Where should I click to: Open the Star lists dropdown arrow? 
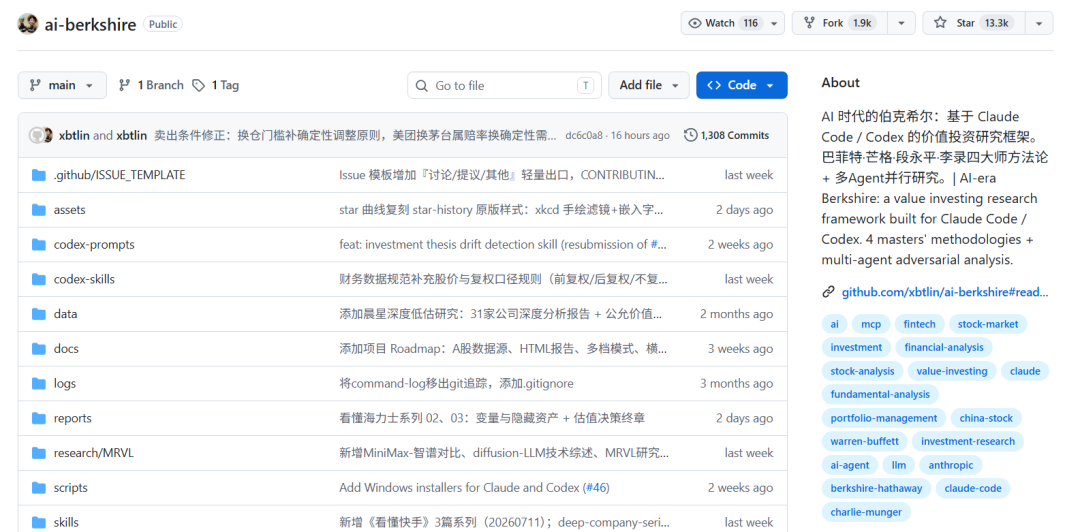[x=1039, y=23]
